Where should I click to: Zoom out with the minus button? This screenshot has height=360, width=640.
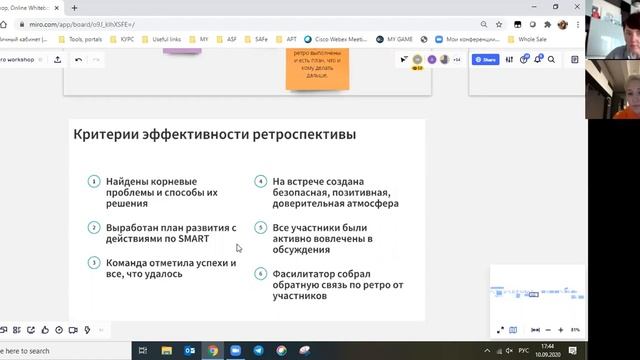pyautogui.click(x=548, y=330)
